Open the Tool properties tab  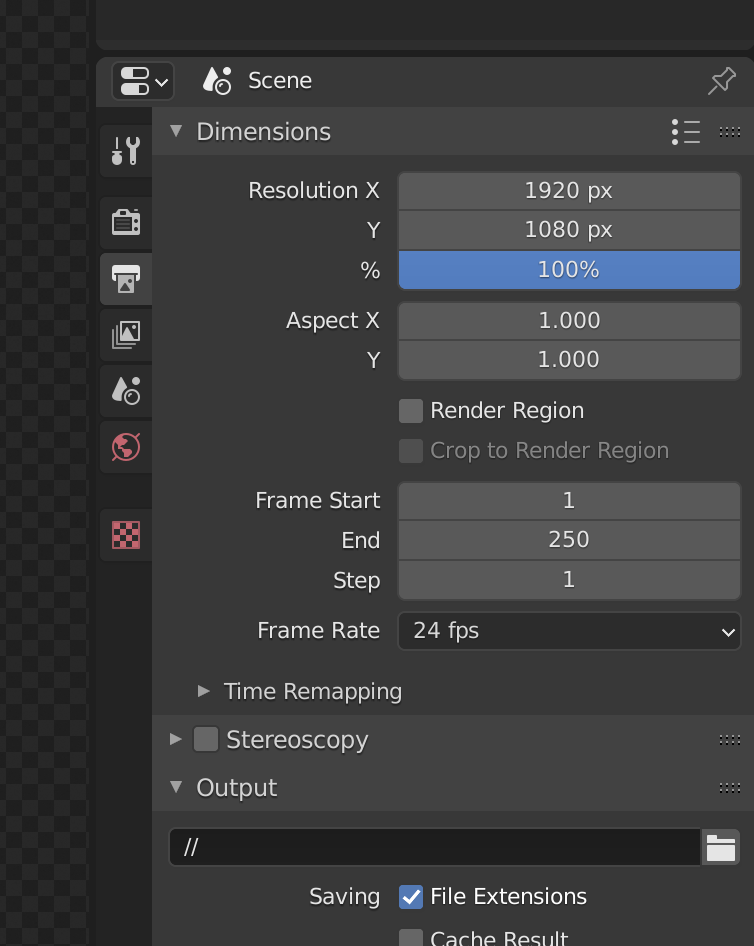[126, 151]
